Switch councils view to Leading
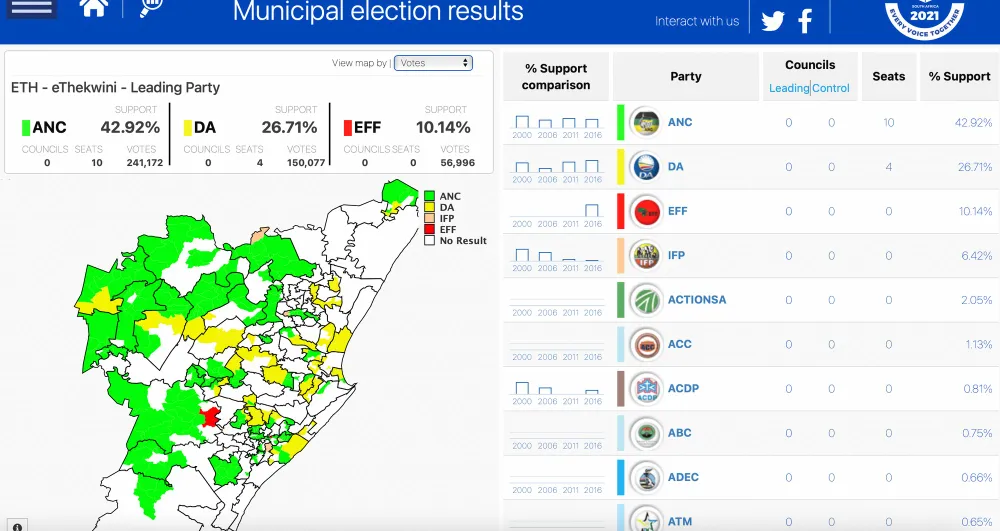Image resolution: width=1000 pixels, height=531 pixels. click(x=788, y=88)
